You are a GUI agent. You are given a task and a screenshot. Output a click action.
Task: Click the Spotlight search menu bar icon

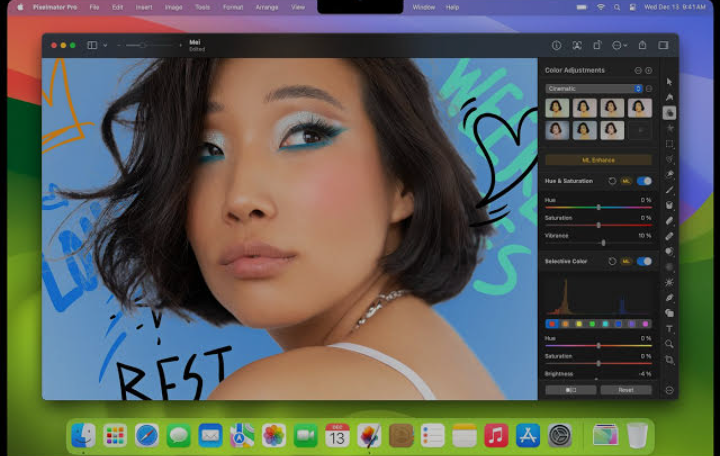click(617, 7)
